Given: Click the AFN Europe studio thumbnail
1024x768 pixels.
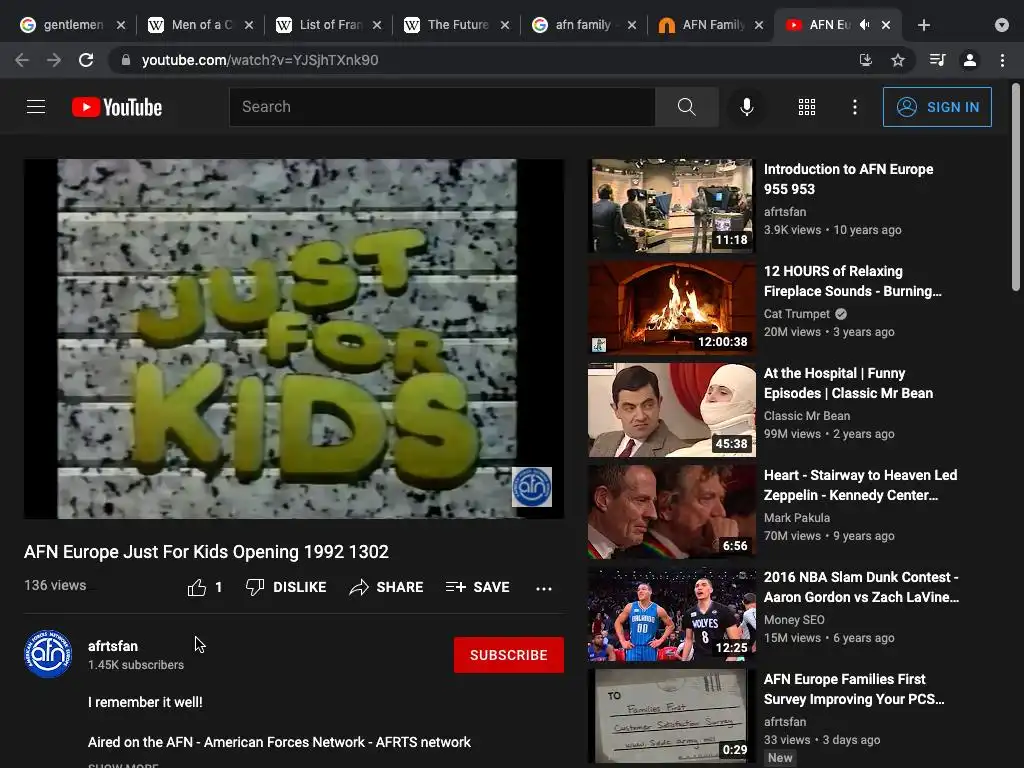Looking at the screenshot, I should click(x=671, y=206).
